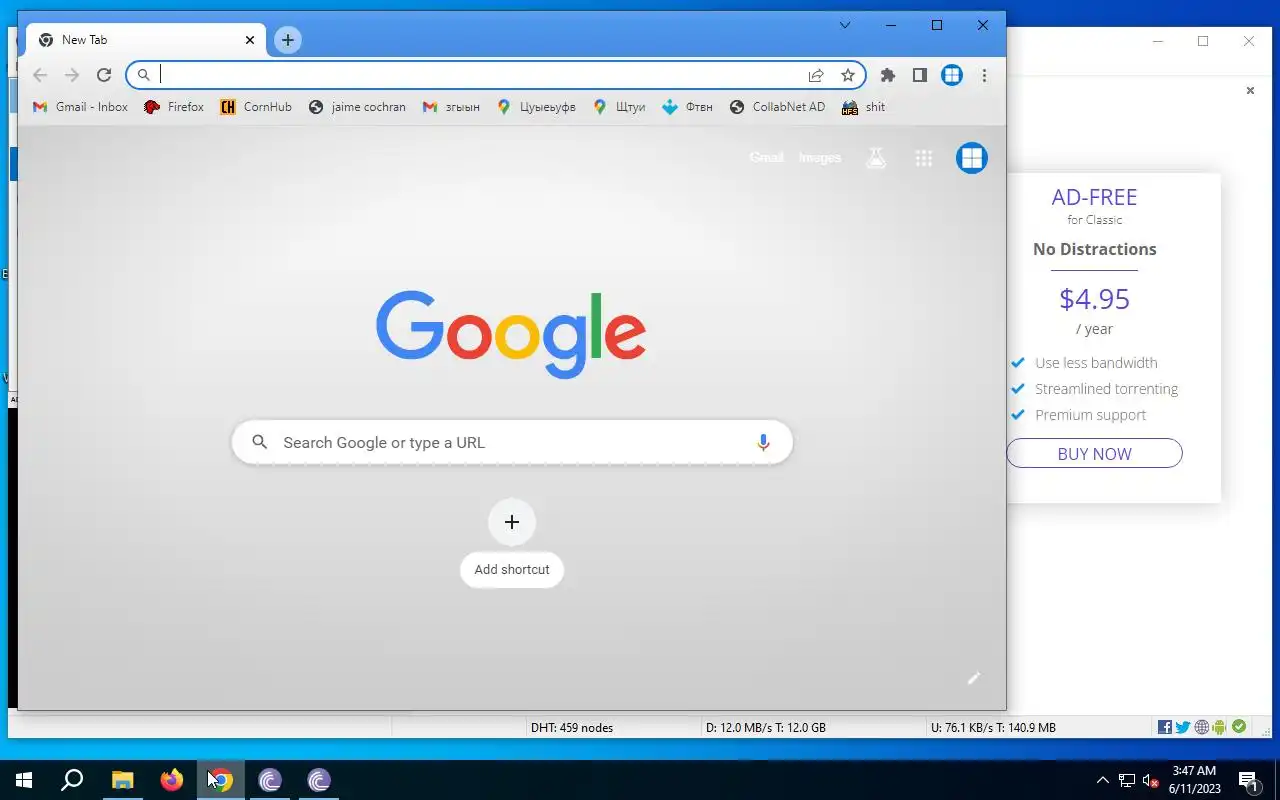Open a new tab with plus button
Image resolution: width=1280 pixels, height=800 pixels.
point(288,40)
